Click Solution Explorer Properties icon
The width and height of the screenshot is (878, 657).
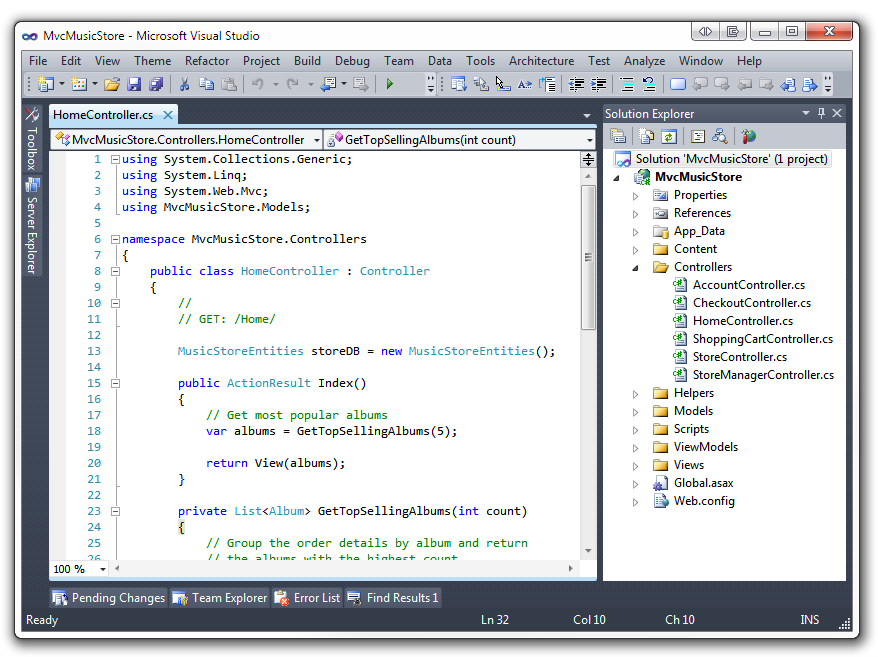pyautogui.click(x=618, y=136)
